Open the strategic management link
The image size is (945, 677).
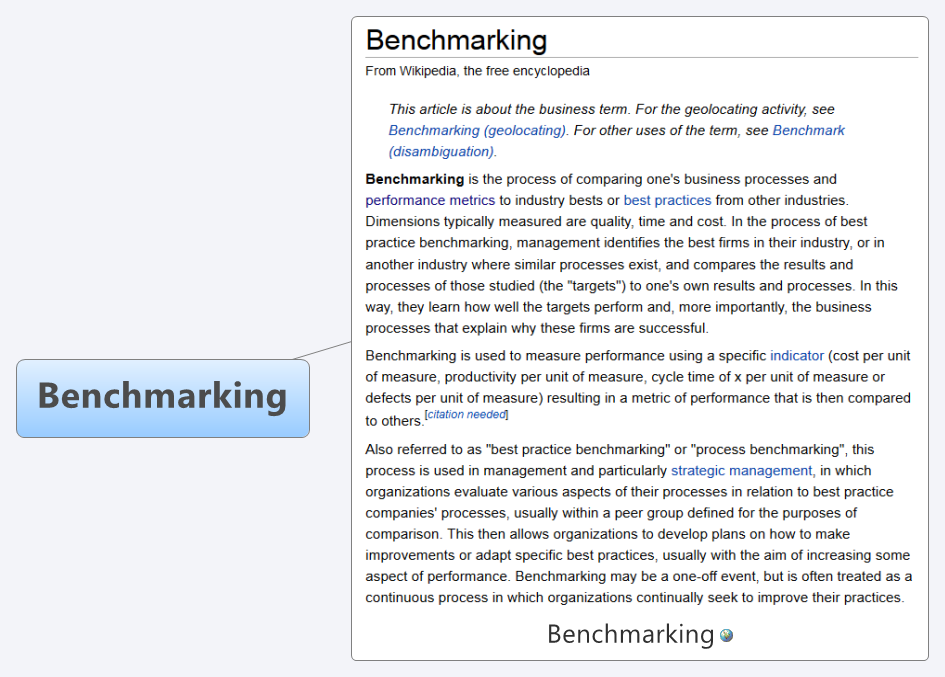click(742, 470)
